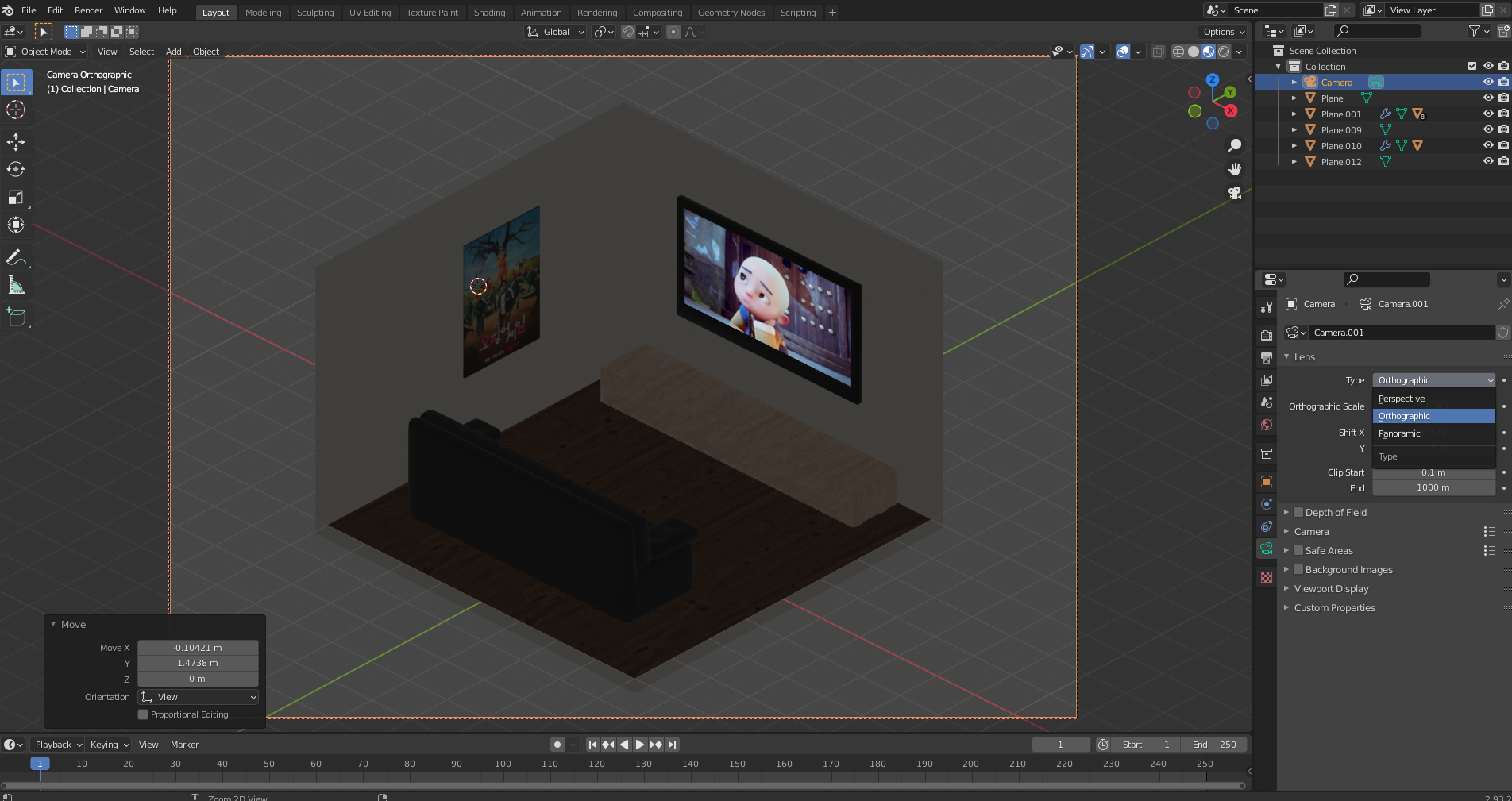
Task: Open the Playback dropdown in timeline
Action: pyautogui.click(x=59, y=745)
